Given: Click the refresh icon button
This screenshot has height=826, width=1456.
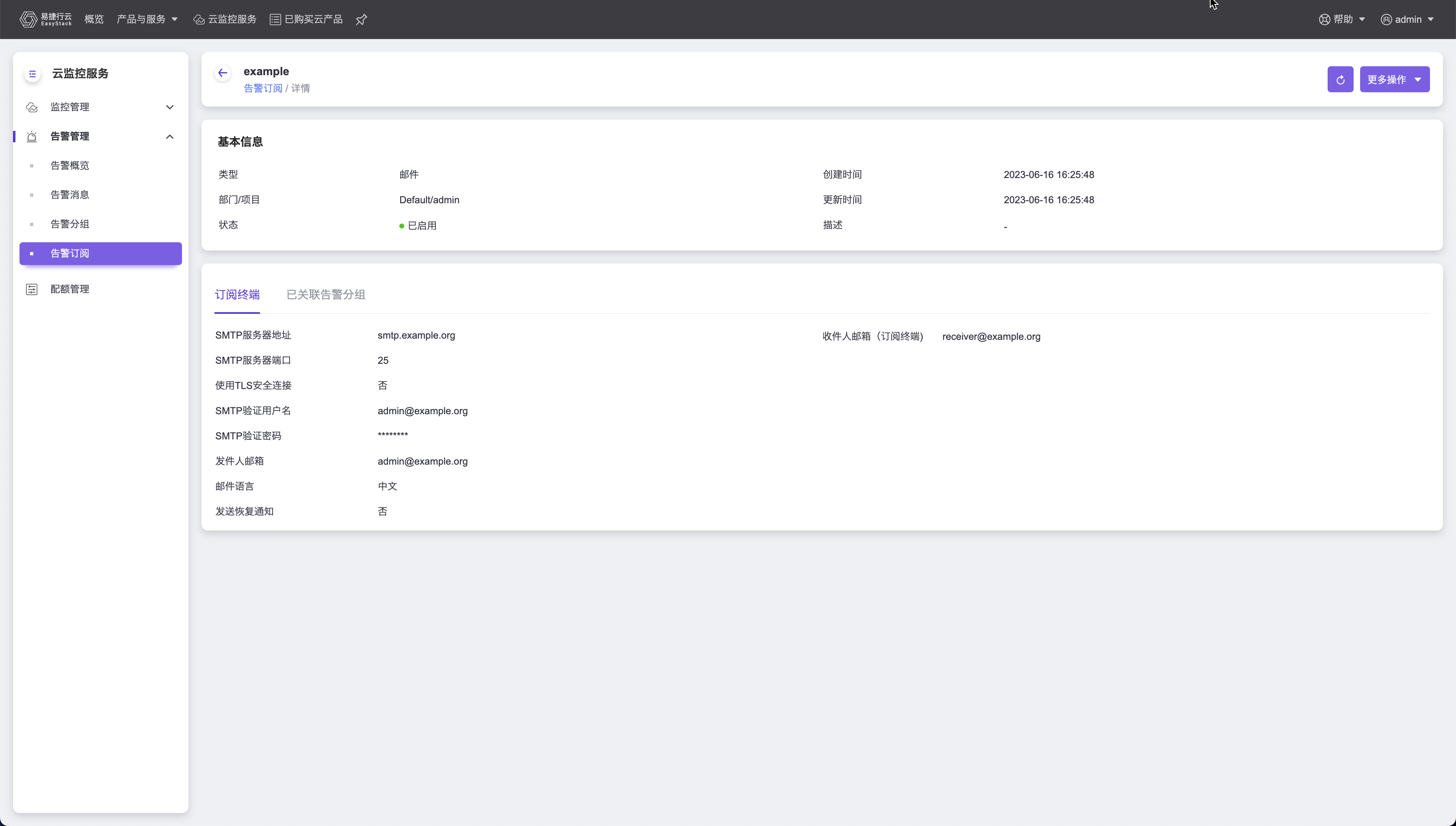Looking at the screenshot, I should pos(1340,79).
